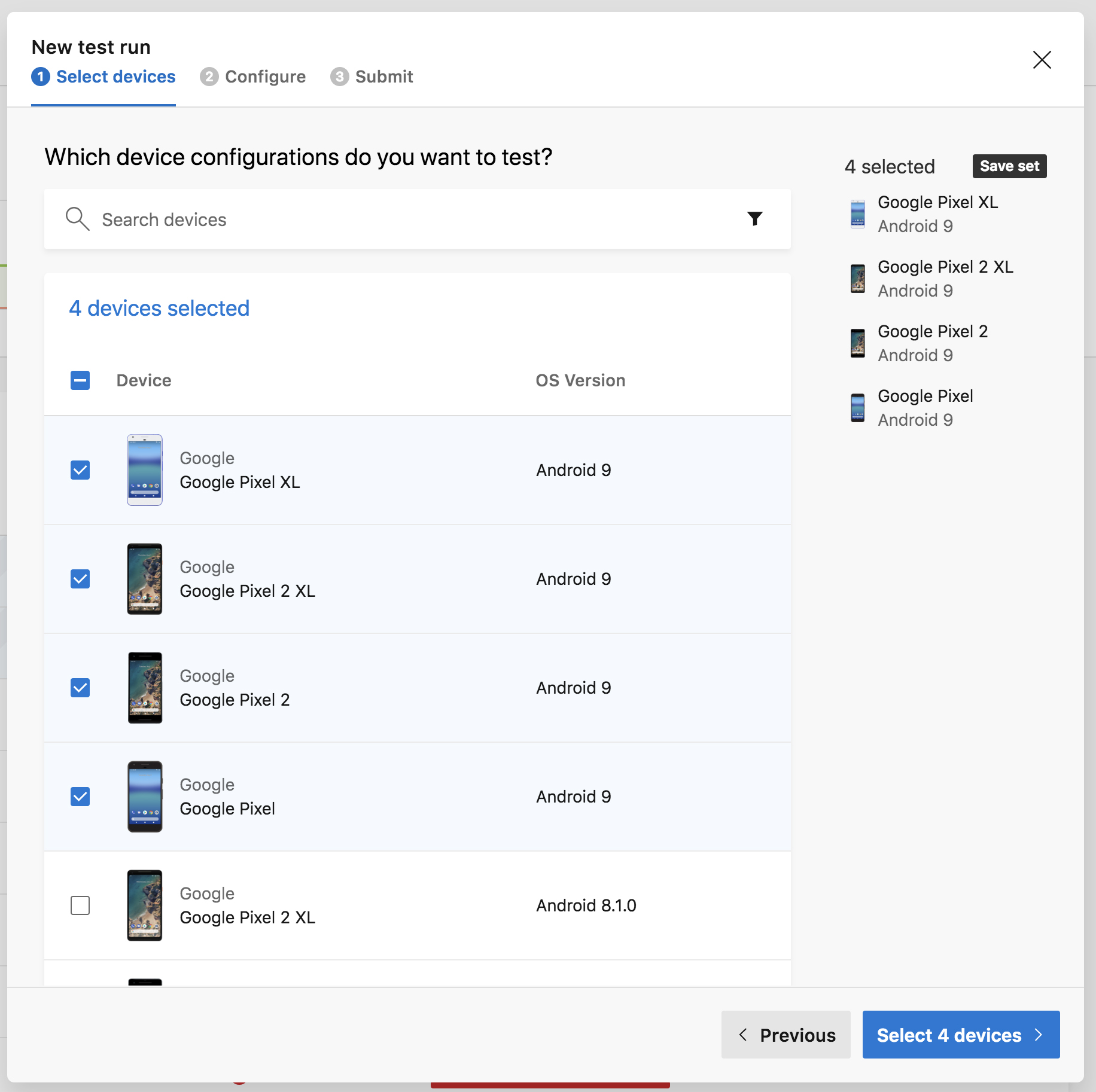Click the Google Pixel phone thumbnail
Image resolution: width=1096 pixels, height=1092 pixels.
click(144, 797)
